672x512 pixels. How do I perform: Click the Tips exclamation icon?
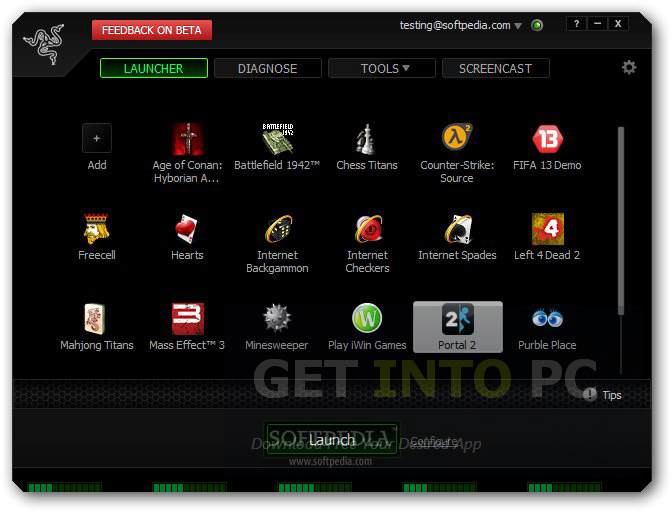click(x=589, y=394)
